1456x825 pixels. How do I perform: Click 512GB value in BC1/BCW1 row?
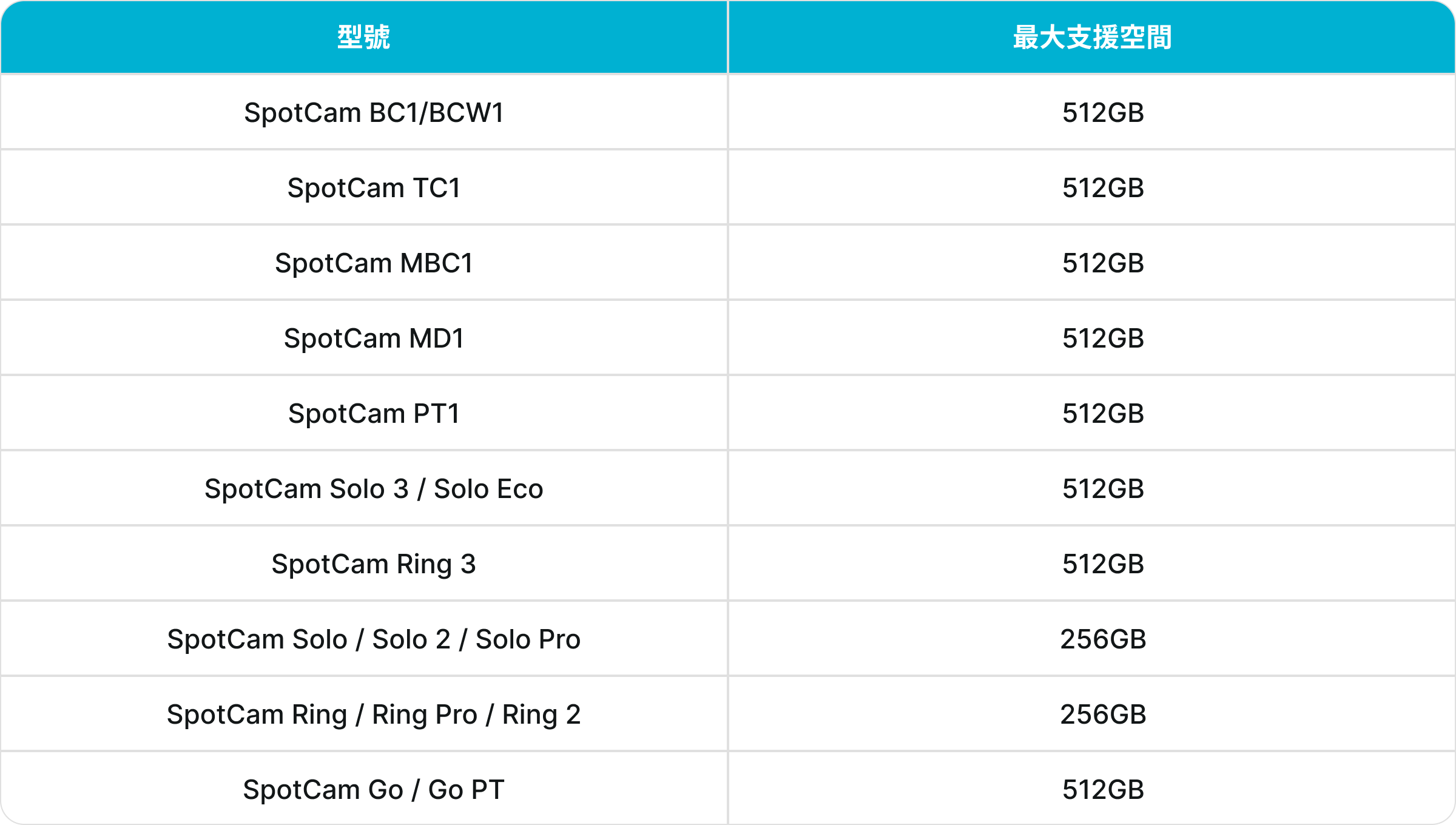coord(1103,113)
